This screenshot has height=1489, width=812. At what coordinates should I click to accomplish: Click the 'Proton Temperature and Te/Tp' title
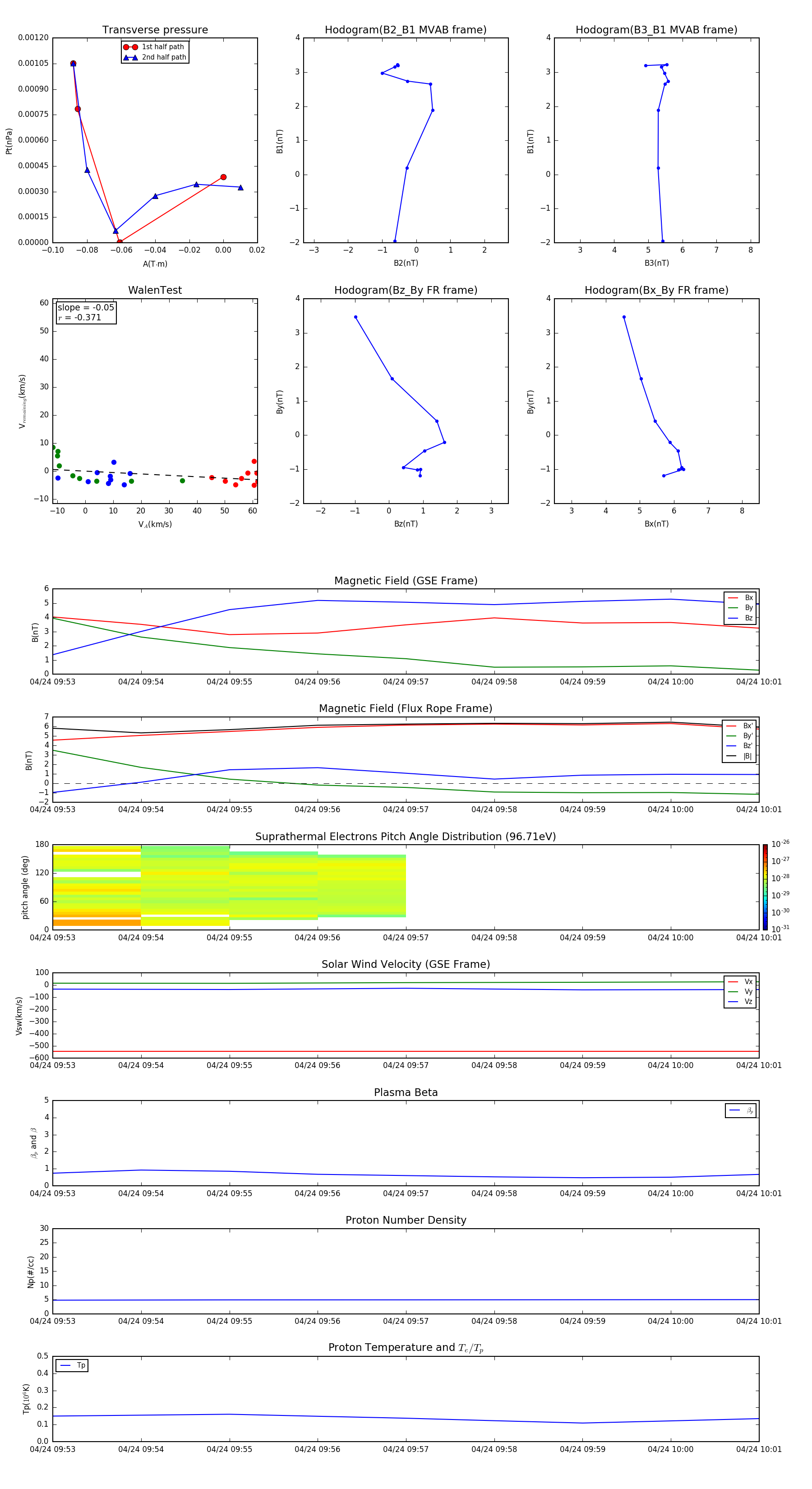click(406, 1348)
